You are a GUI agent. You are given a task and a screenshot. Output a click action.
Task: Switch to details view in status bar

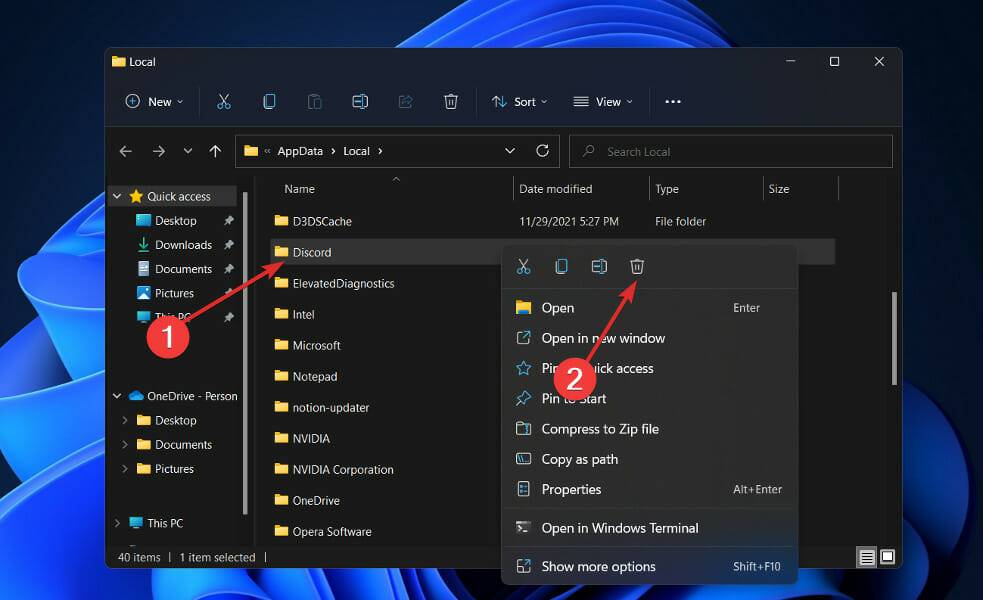[865, 557]
